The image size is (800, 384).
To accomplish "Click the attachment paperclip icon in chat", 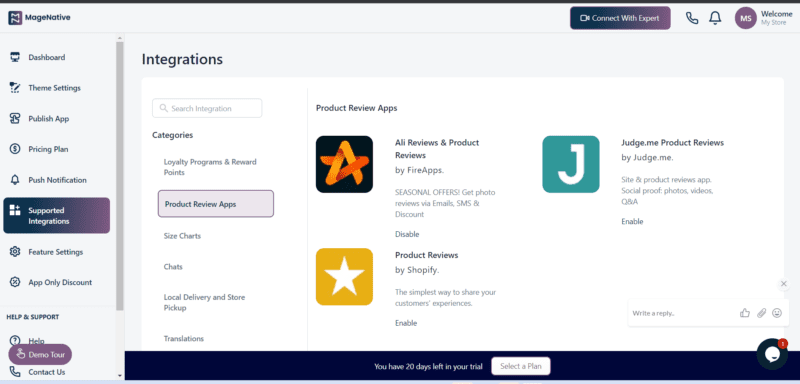I will click(761, 313).
